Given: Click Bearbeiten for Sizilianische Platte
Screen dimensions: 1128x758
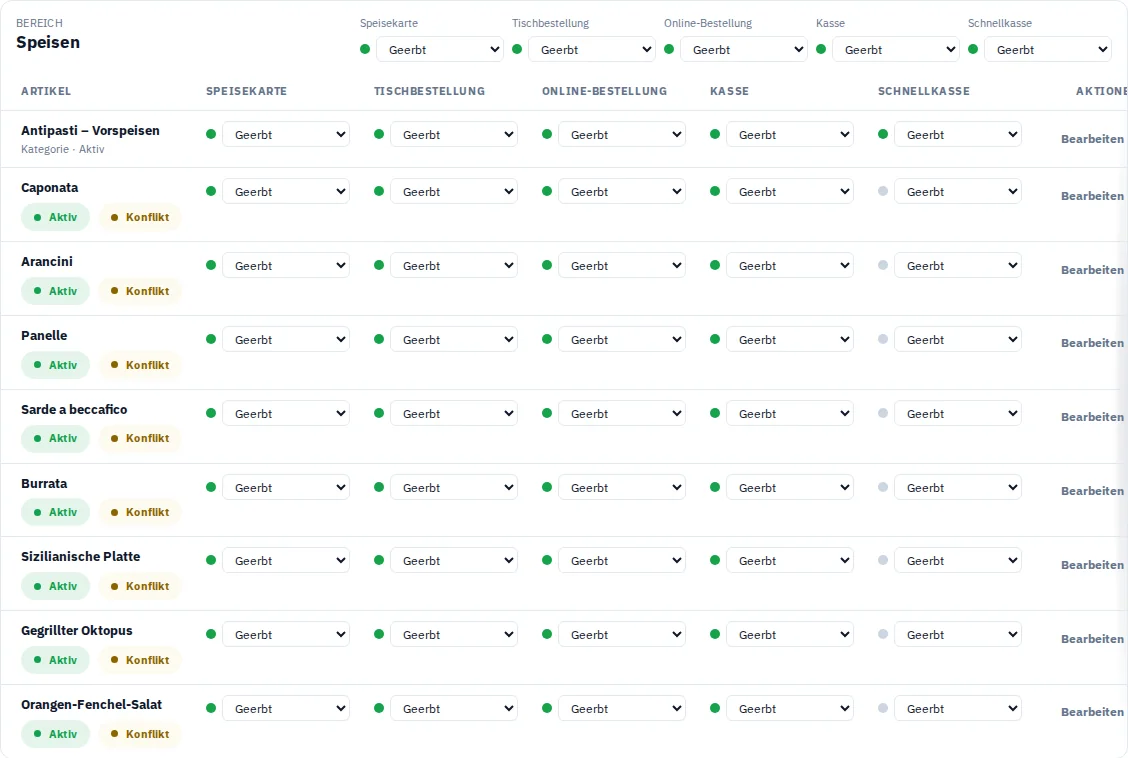Looking at the screenshot, I should [x=1092, y=565].
